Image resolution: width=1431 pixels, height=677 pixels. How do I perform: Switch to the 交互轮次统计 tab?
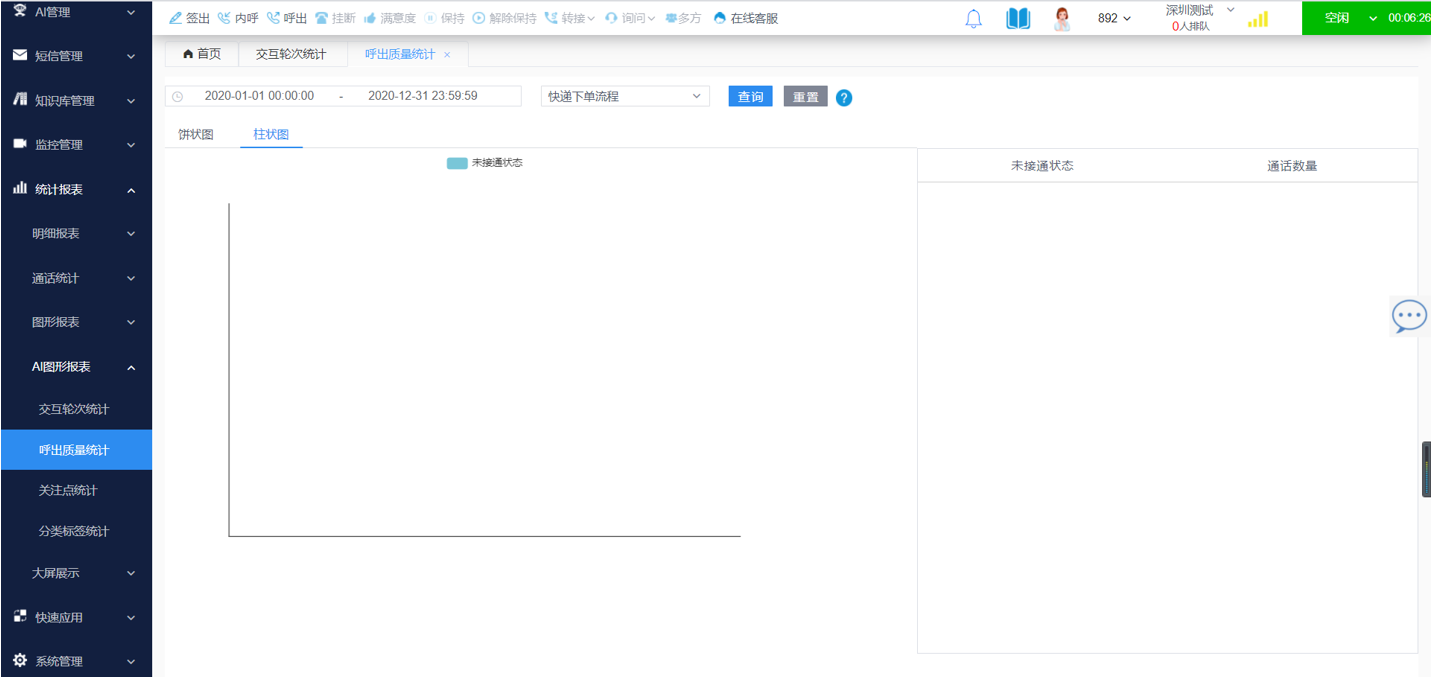click(291, 54)
